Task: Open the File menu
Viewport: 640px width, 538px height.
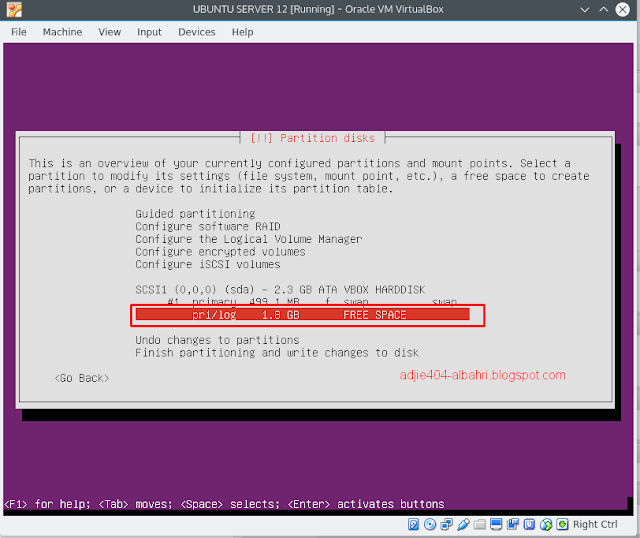Action: 19,32
